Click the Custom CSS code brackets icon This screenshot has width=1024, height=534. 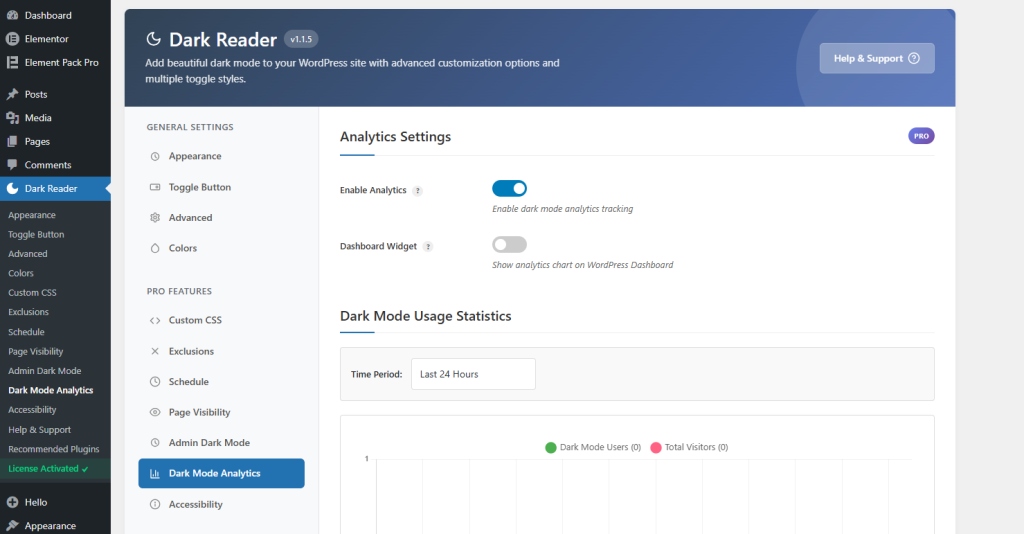click(155, 321)
